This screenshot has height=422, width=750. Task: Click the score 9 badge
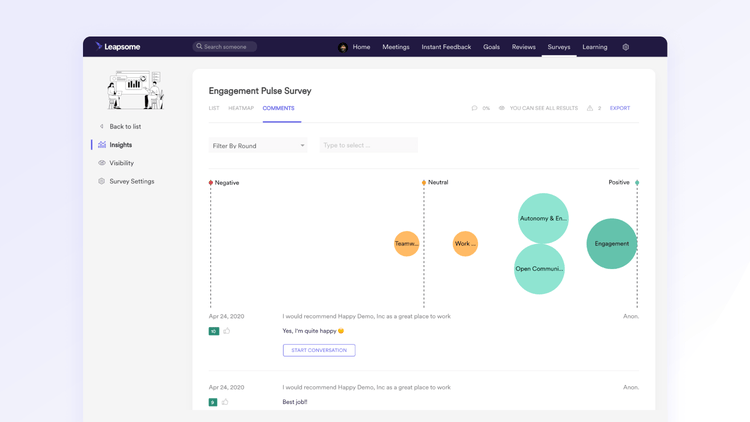point(213,402)
